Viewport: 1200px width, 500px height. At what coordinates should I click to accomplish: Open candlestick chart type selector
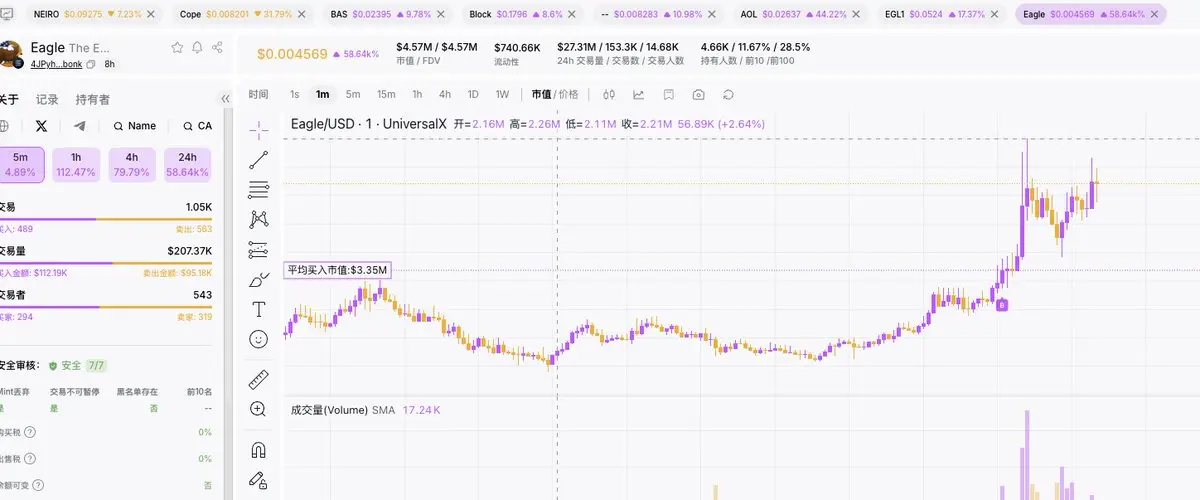pos(609,94)
